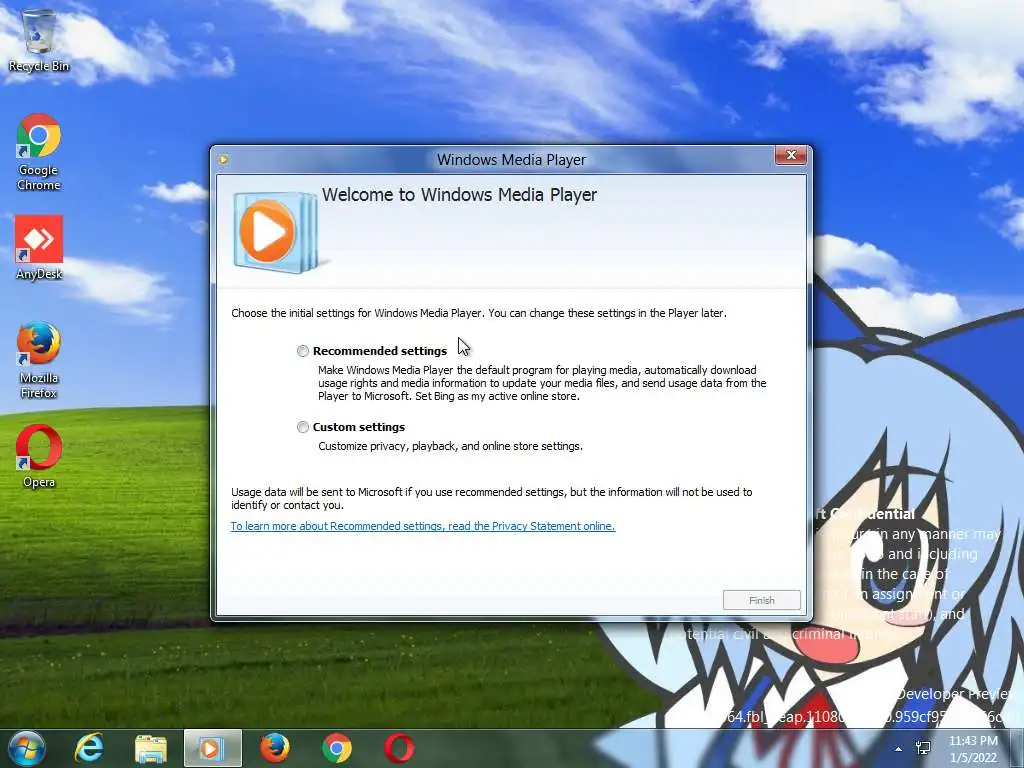The width and height of the screenshot is (1024, 768).
Task: Click the 'Recommended settings' label text
Action: coord(380,351)
